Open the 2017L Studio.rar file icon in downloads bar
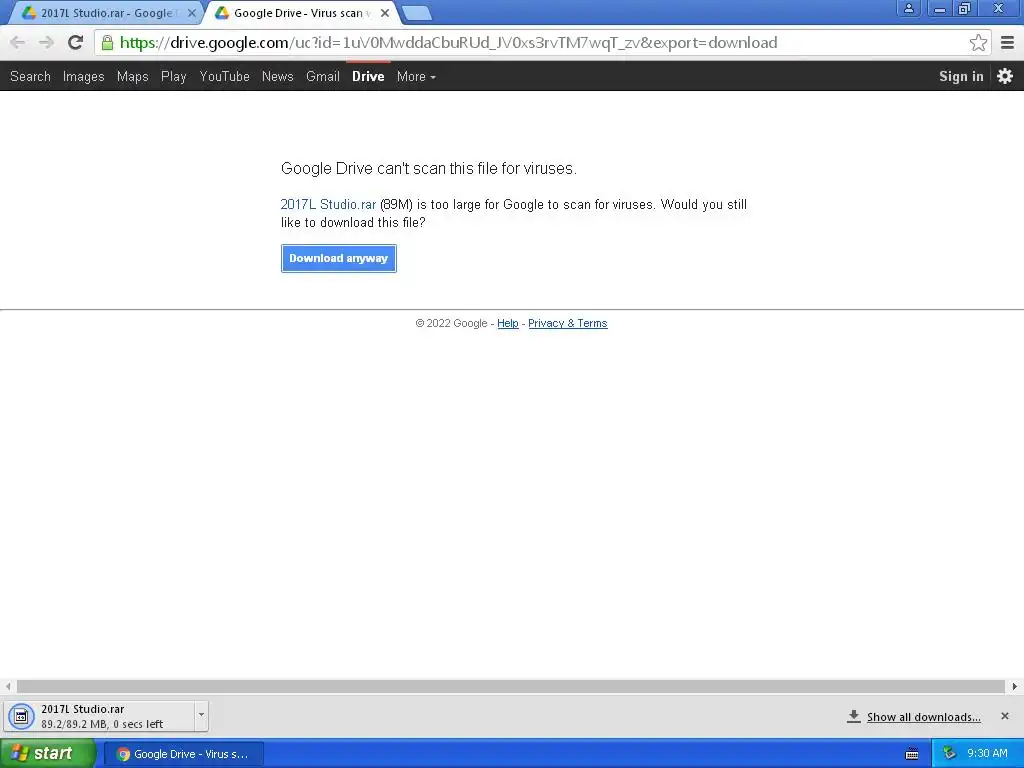The image size is (1024, 768). pos(21,716)
